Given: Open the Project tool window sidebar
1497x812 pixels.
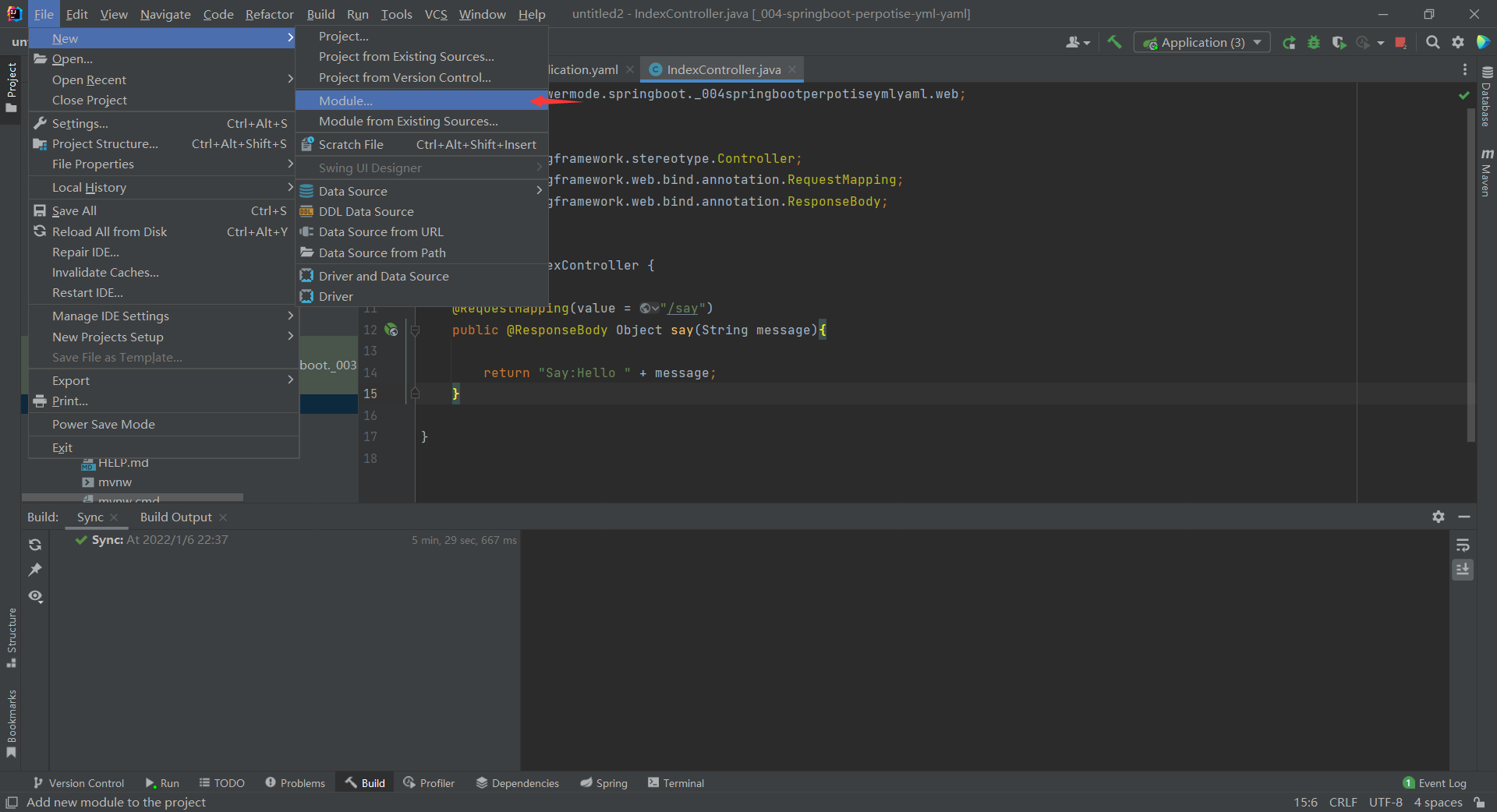Looking at the screenshot, I should click(x=11, y=86).
